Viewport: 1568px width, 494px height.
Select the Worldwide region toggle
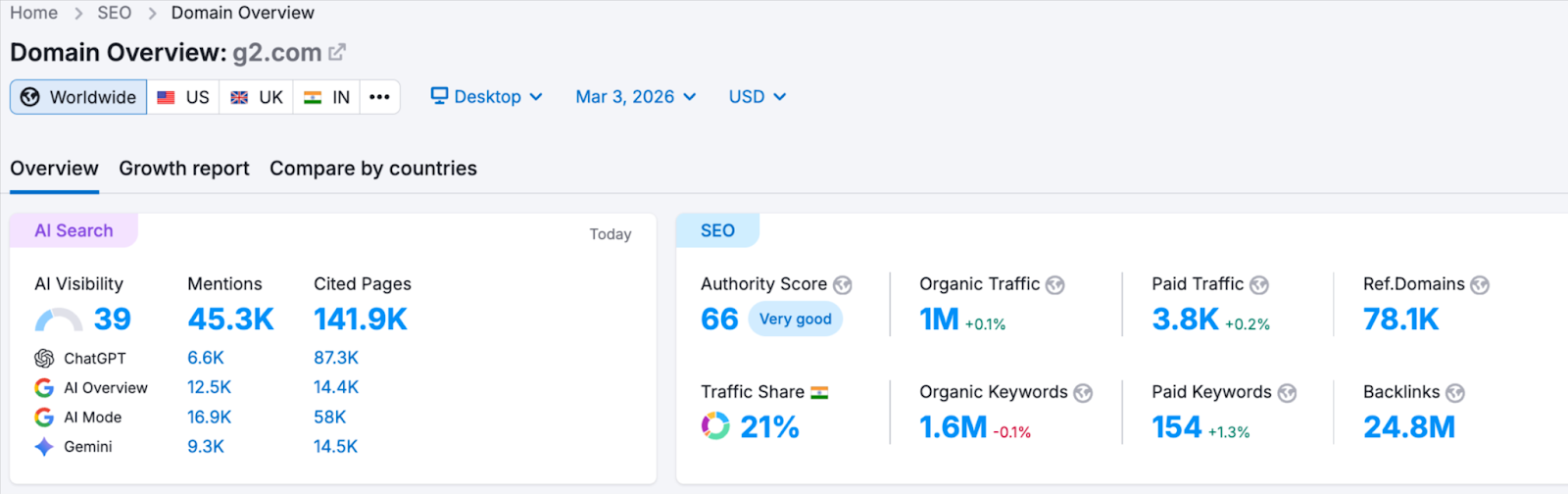(78, 97)
